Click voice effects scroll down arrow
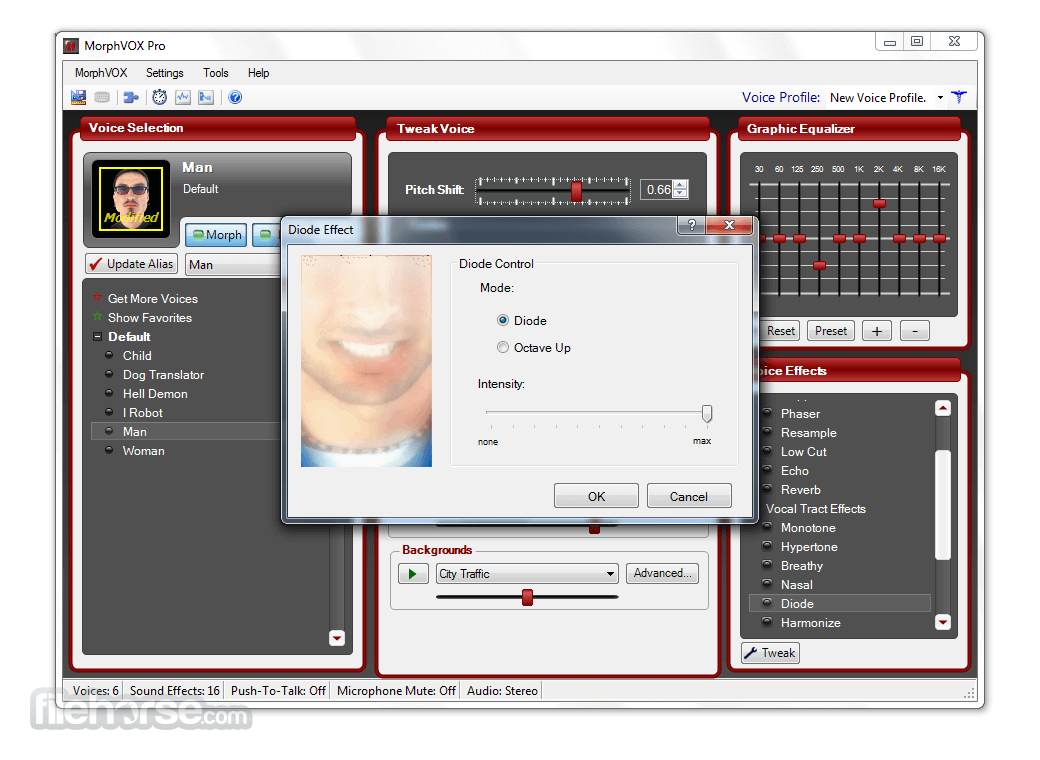The image size is (1040, 760). [x=942, y=622]
